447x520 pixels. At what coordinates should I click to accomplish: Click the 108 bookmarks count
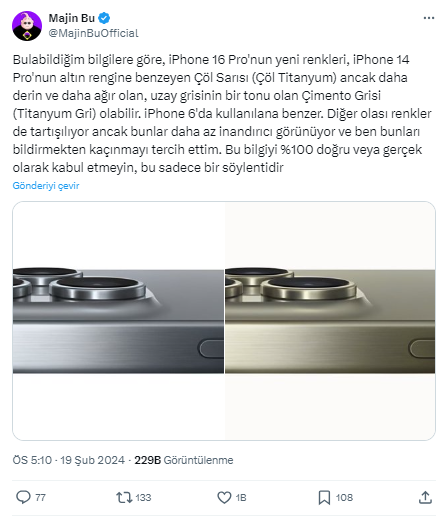344,498
